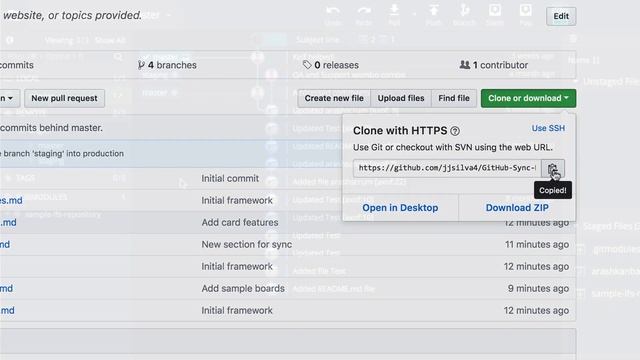Click Create new file
The height and width of the screenshot is (360, 640).
pyautogui.click(x=334, y=98)
